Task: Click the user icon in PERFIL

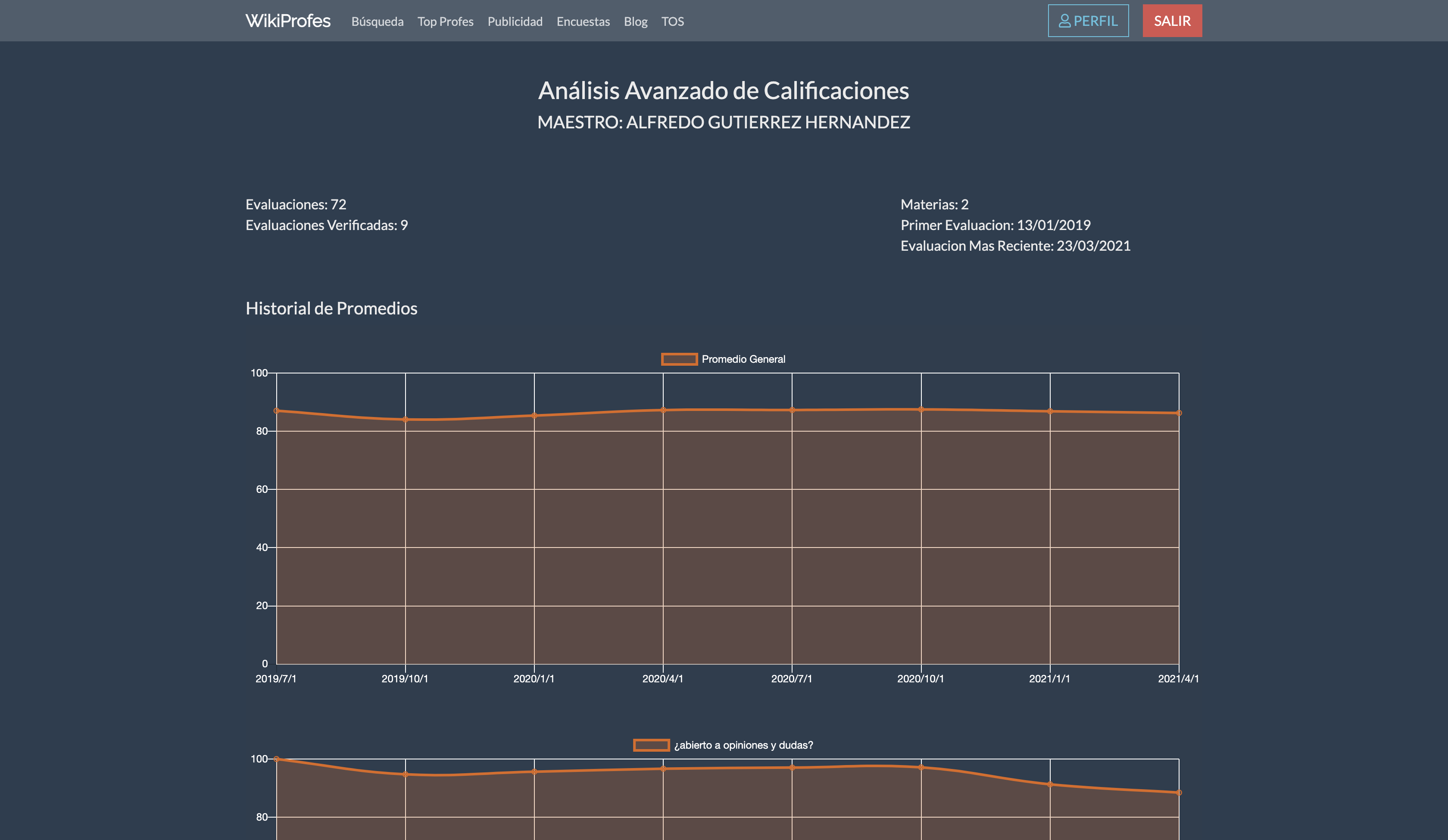Action: tap(1064, 21)
